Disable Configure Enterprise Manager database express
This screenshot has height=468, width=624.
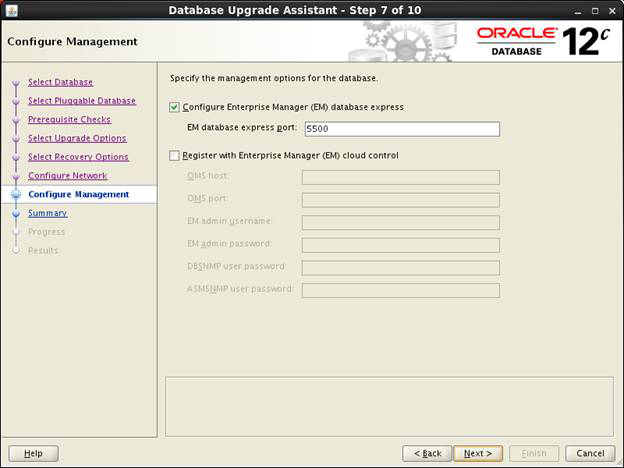tap(176, 107)
